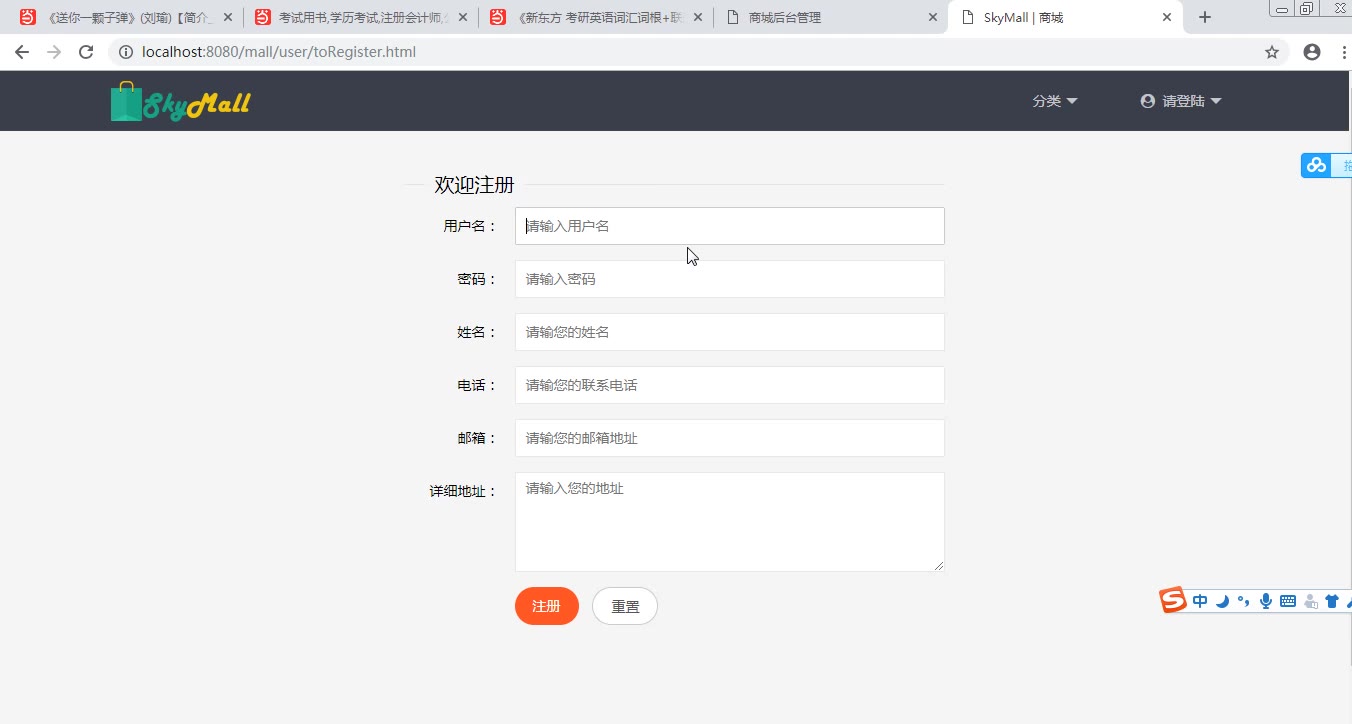Focus the 姓名 input field
1352x724 pixels.
(x=730, y=332)
